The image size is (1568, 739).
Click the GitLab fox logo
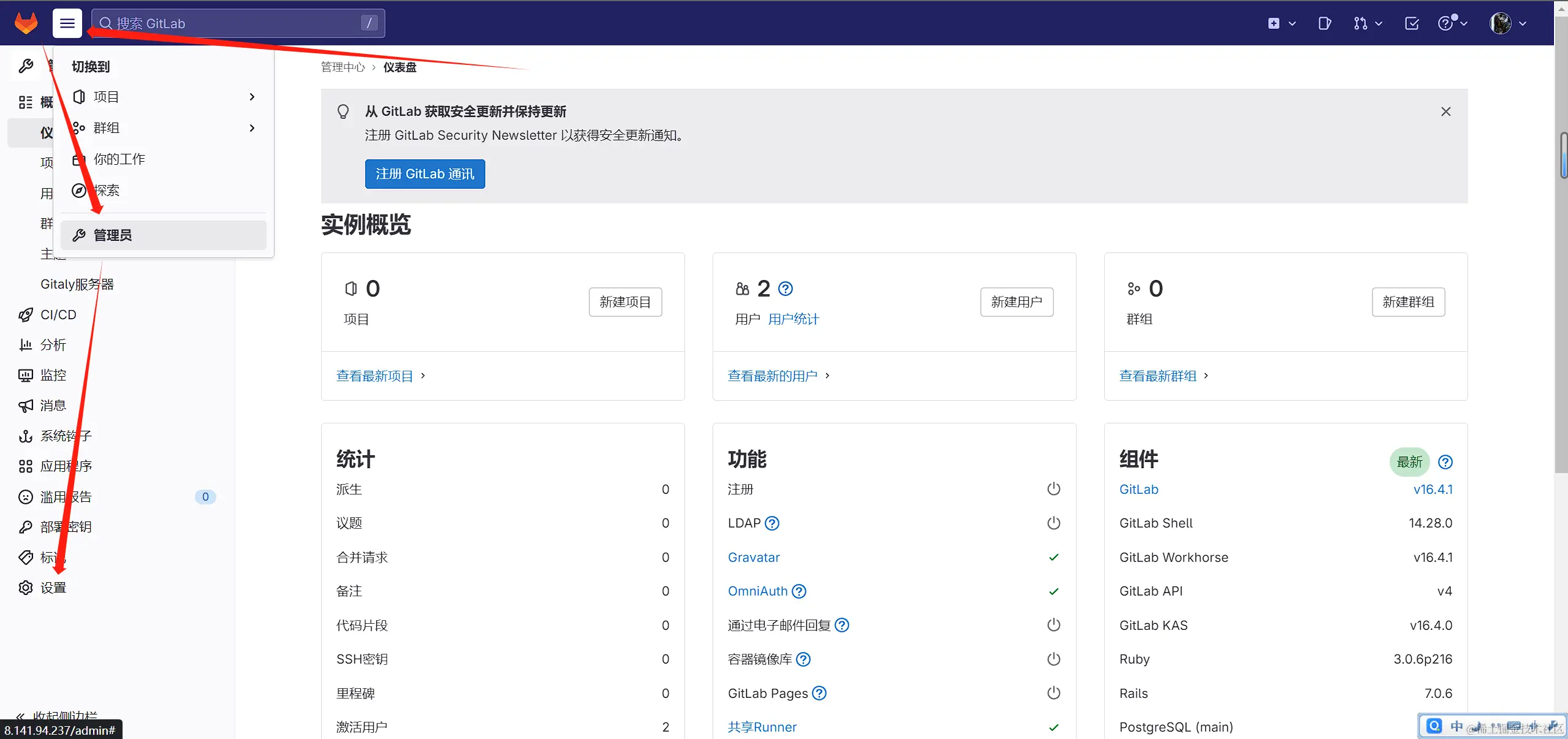click(26, 23)
